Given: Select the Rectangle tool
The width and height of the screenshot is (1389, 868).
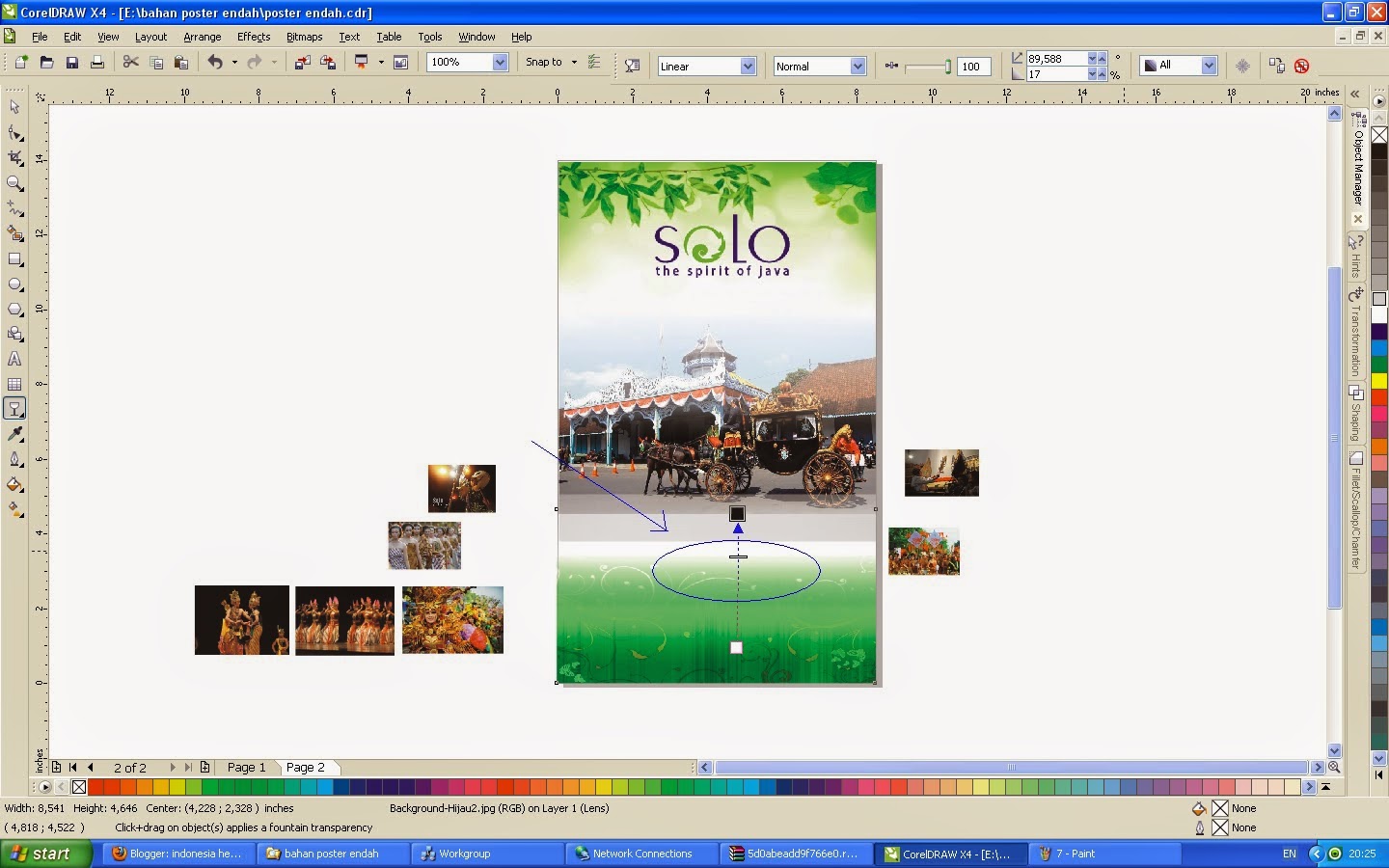Looking at the screenshot, I should [14, 258].
